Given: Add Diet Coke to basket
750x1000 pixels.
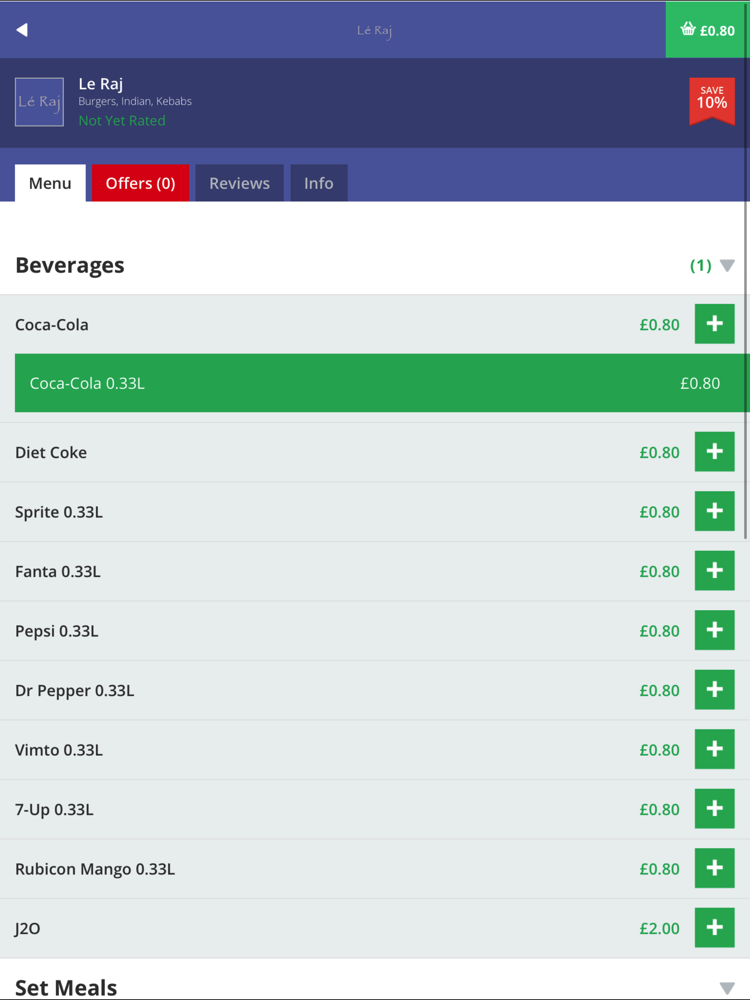Looking at the screenshot, I should (714, 452).
